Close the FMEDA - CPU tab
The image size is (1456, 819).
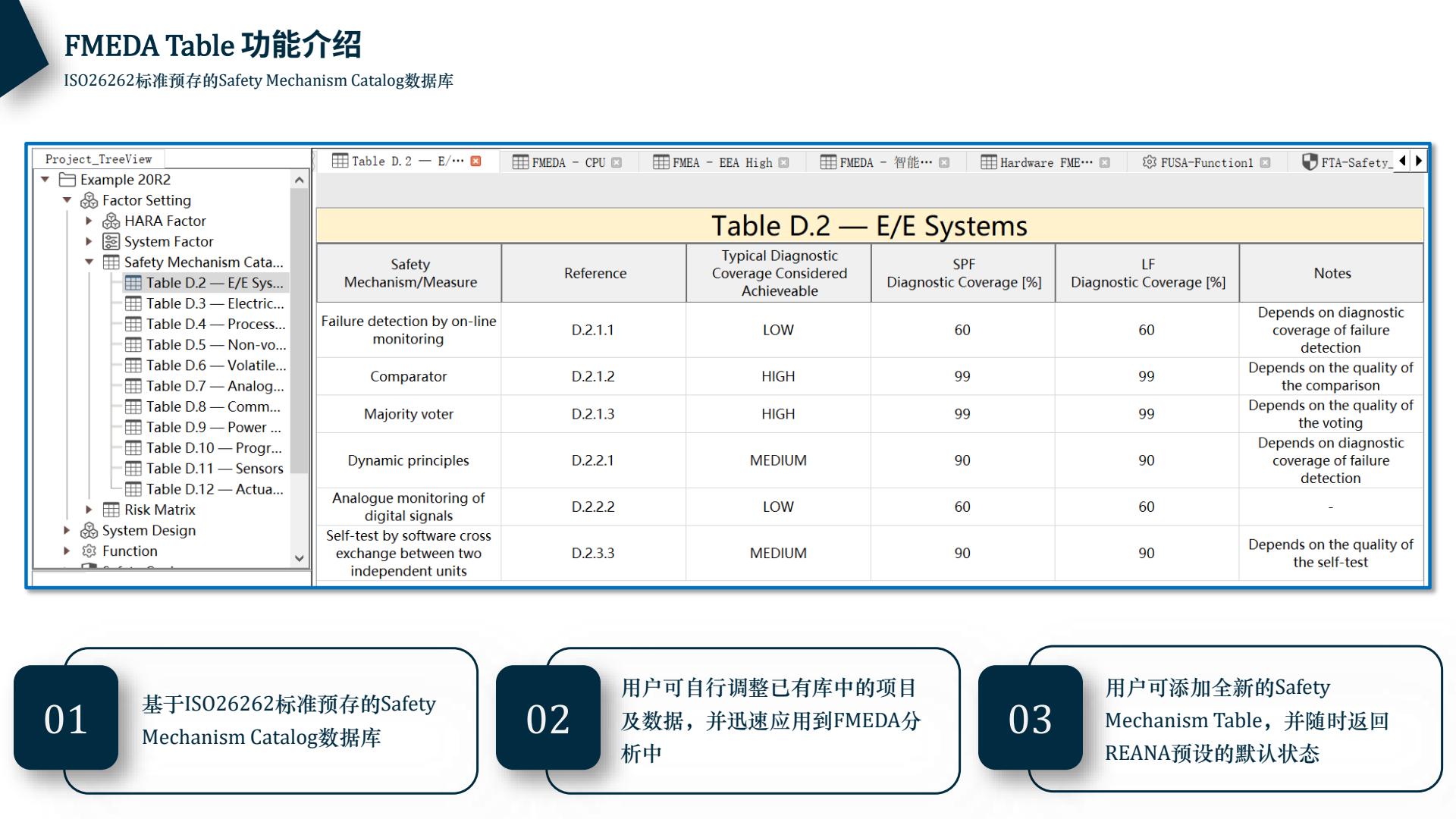click(617, 162)
